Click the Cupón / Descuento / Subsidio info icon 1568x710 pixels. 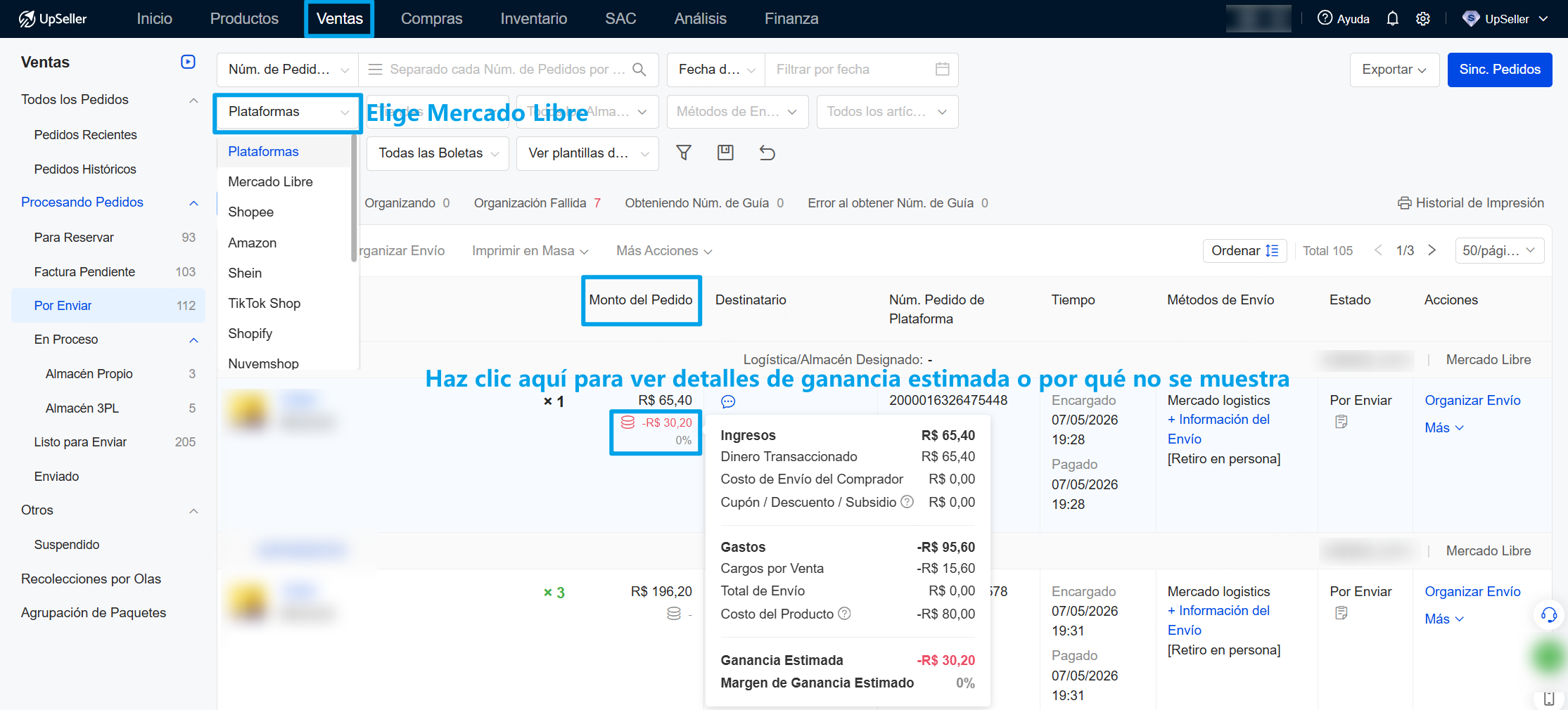(907, 502)
